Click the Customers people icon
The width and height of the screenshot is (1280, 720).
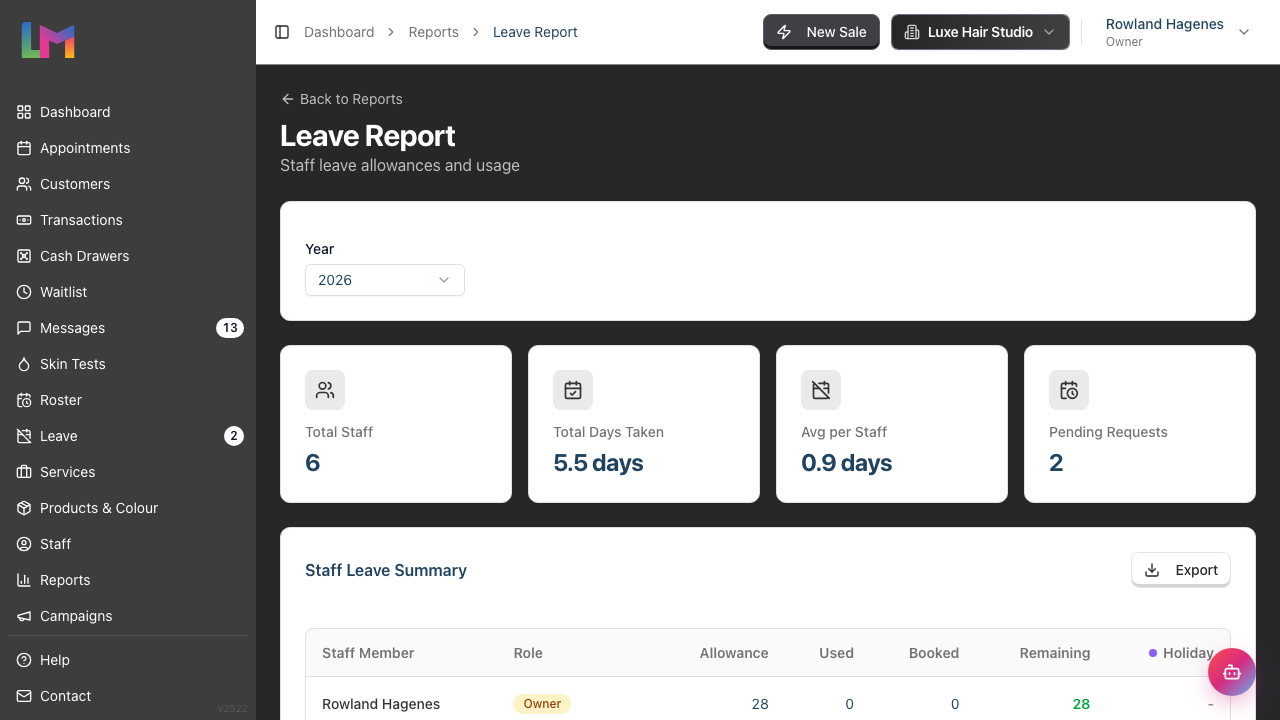pyautogui.click(x=24, y=184)
